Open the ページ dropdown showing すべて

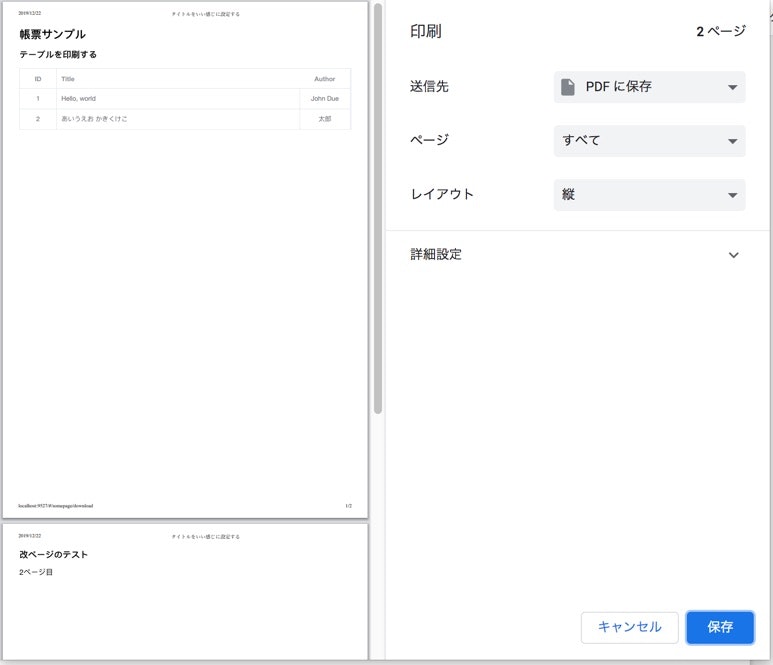pos(649,140)
